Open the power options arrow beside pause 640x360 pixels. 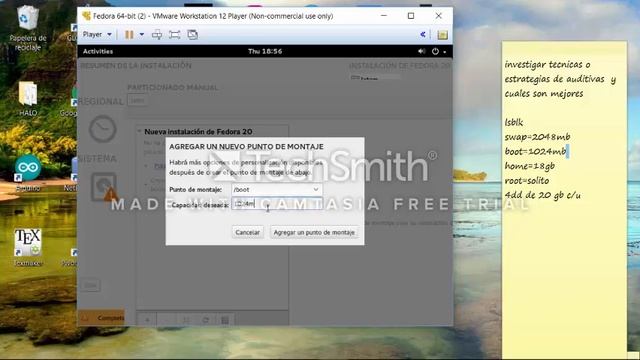(x=142, y=35)
